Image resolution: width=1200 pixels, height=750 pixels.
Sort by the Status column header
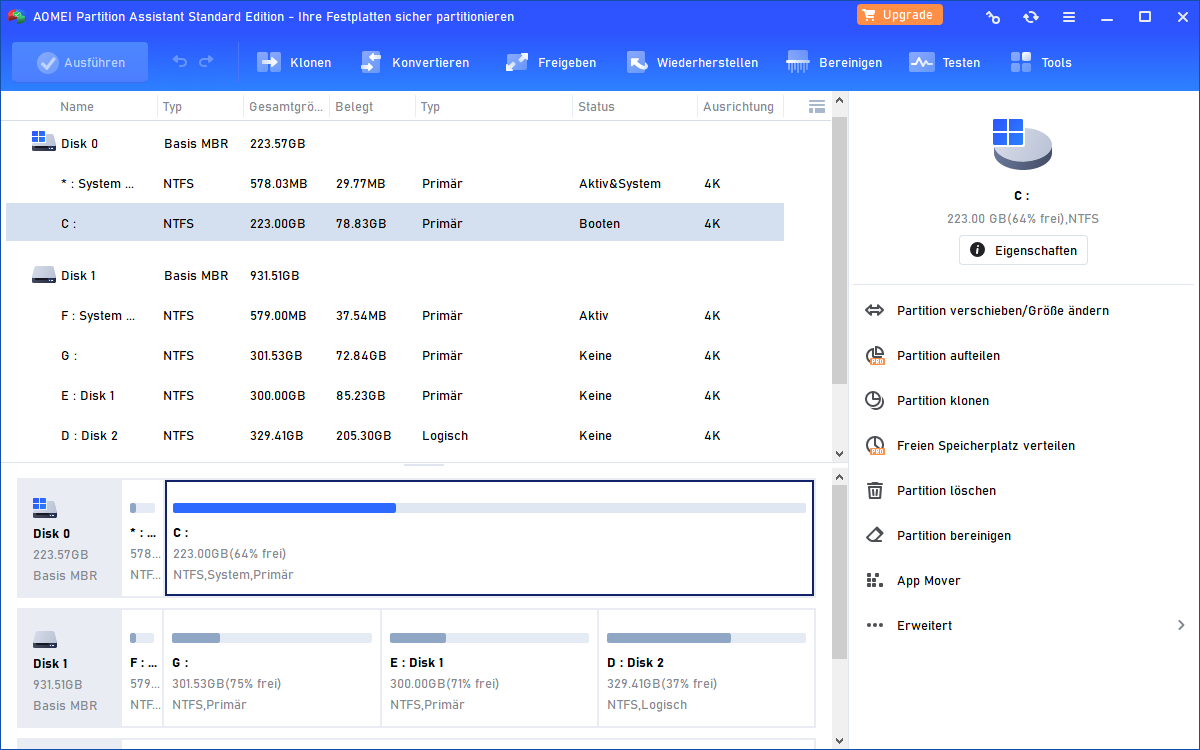[x=596, y=106]
